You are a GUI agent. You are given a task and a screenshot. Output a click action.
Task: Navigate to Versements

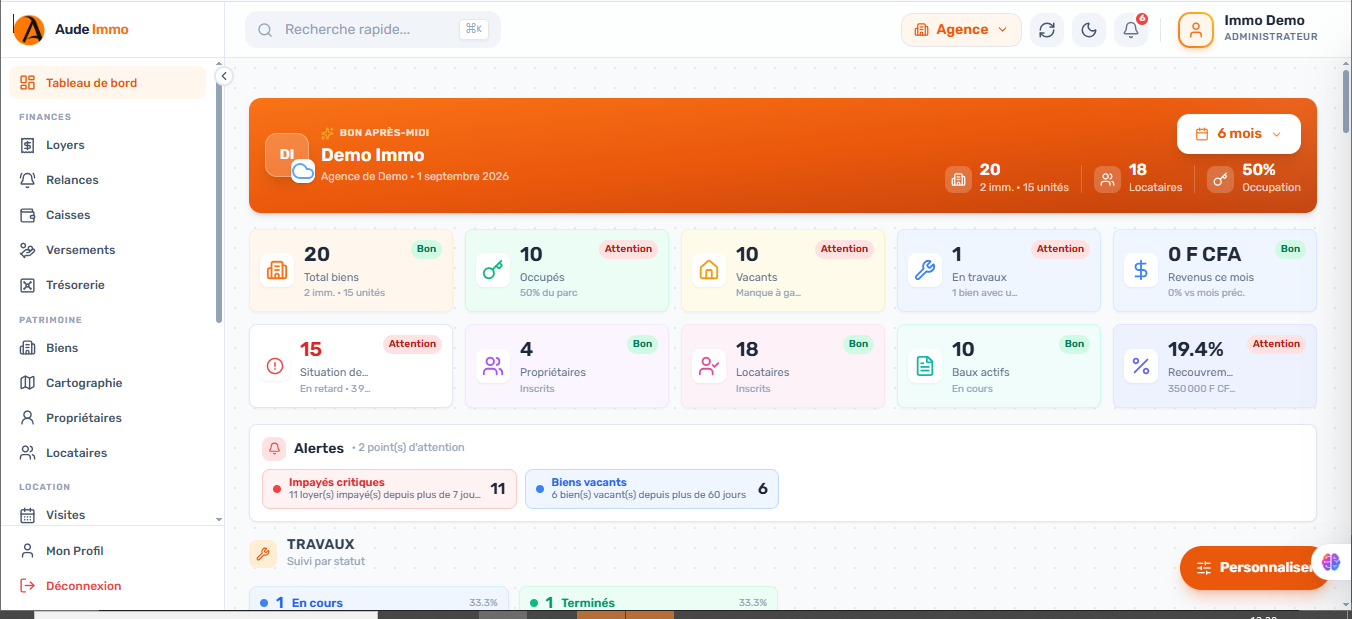[x=107, y=250]
